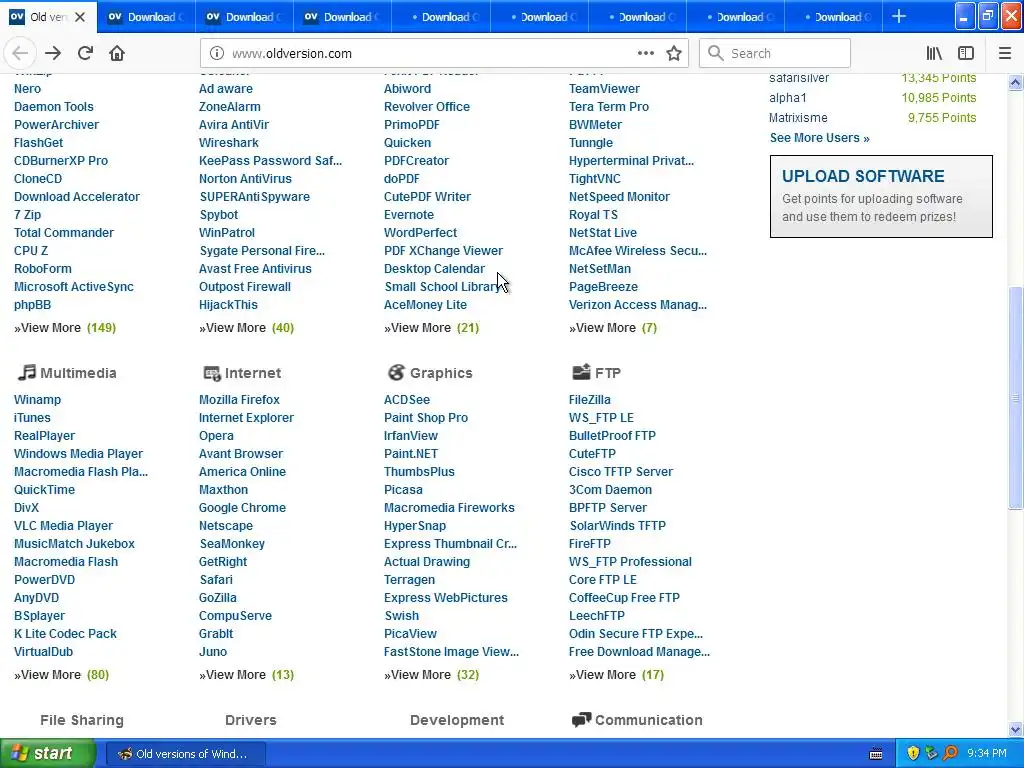Expand Multimedia View More (80)
The width and height of the screenshot is (1024, 768).
pyautogui.click(x=62, y=675)
